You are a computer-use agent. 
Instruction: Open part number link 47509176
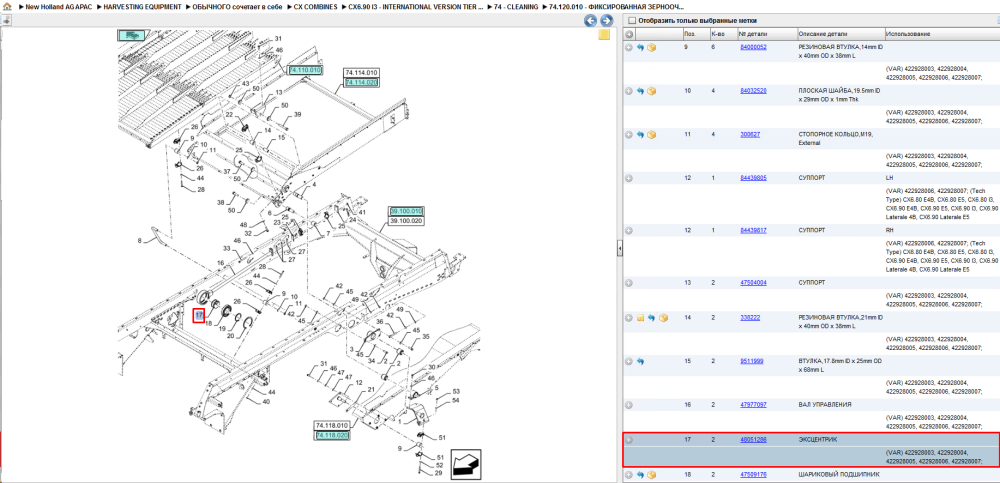pos(753,475)
